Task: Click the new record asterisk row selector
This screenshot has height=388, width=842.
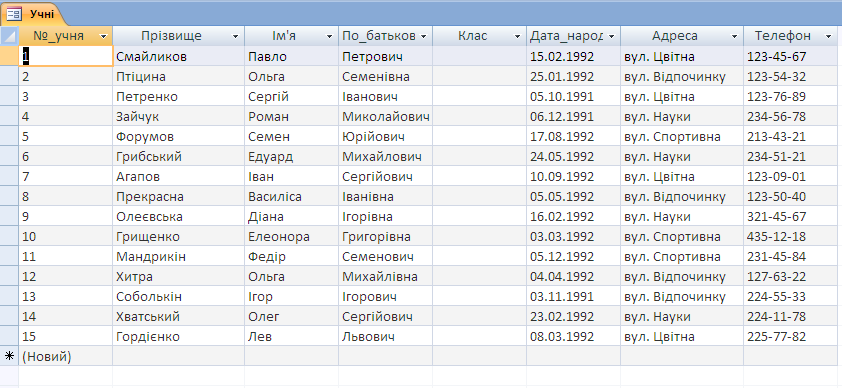Action: [x=9, y=356]
